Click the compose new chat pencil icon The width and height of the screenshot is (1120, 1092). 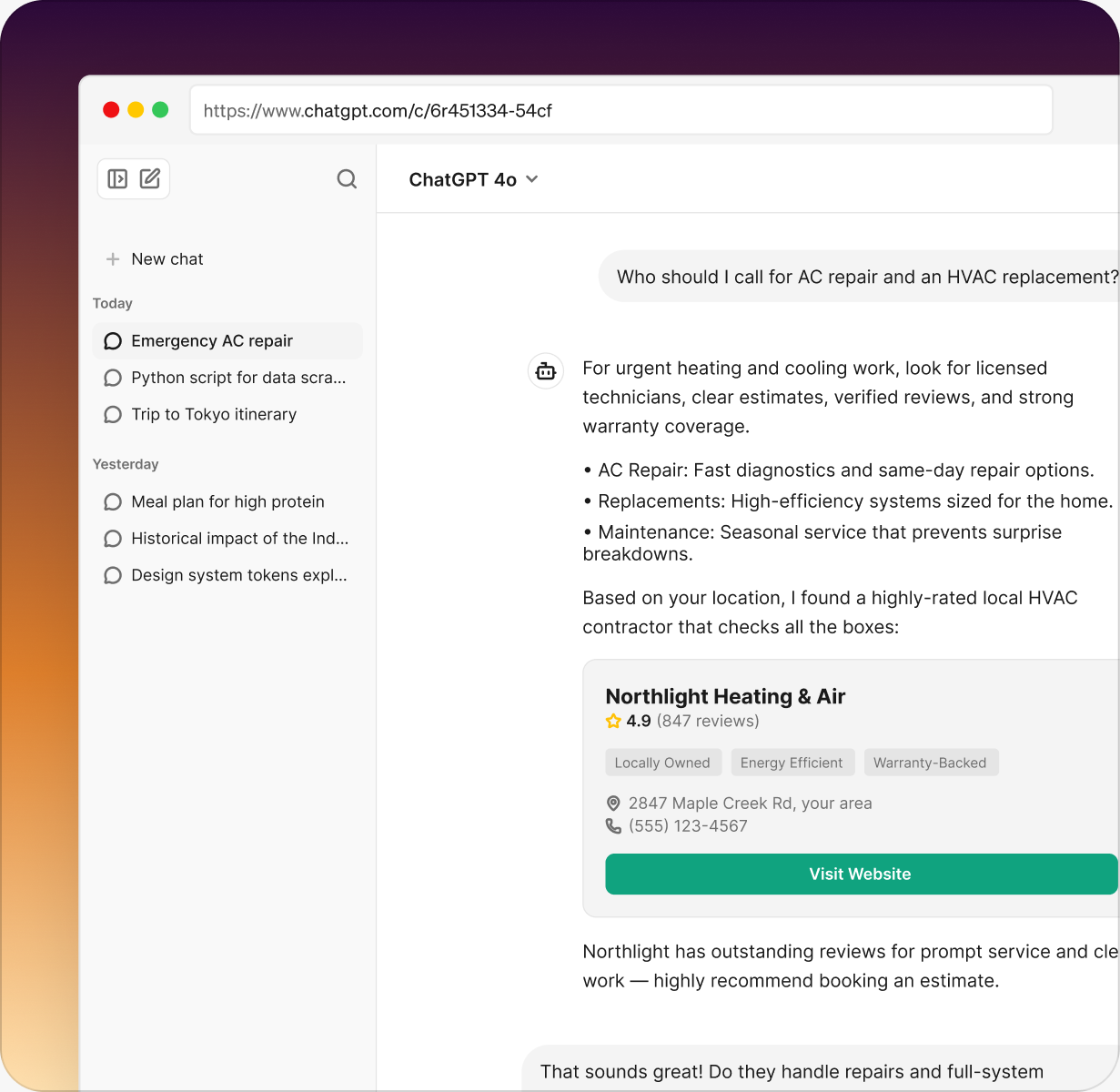(150, 178)
